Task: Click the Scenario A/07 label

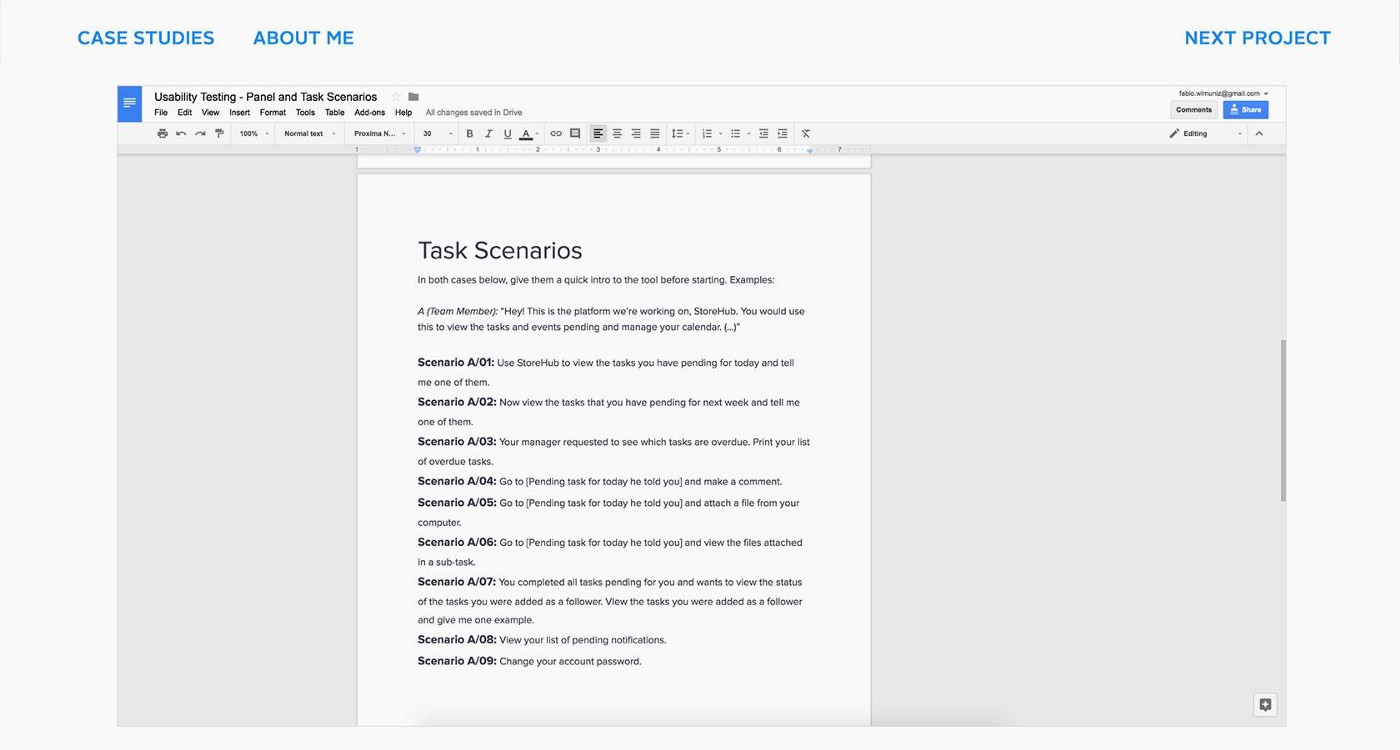Action: [457, 582]
